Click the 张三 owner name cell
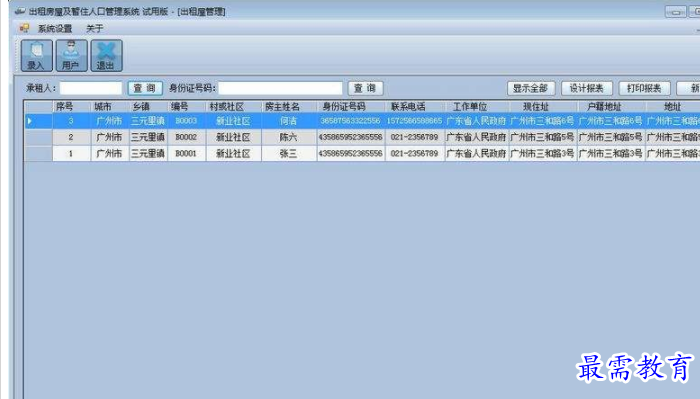Screen dimensions: 700x399 pyautogui.click(x=289, y=154)
